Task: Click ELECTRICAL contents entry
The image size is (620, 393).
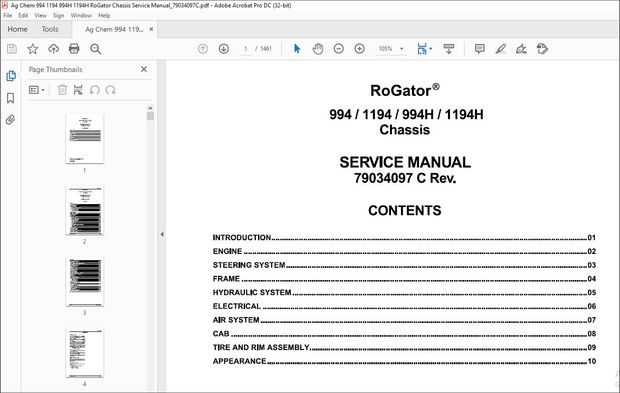Action: click(404, 306)
